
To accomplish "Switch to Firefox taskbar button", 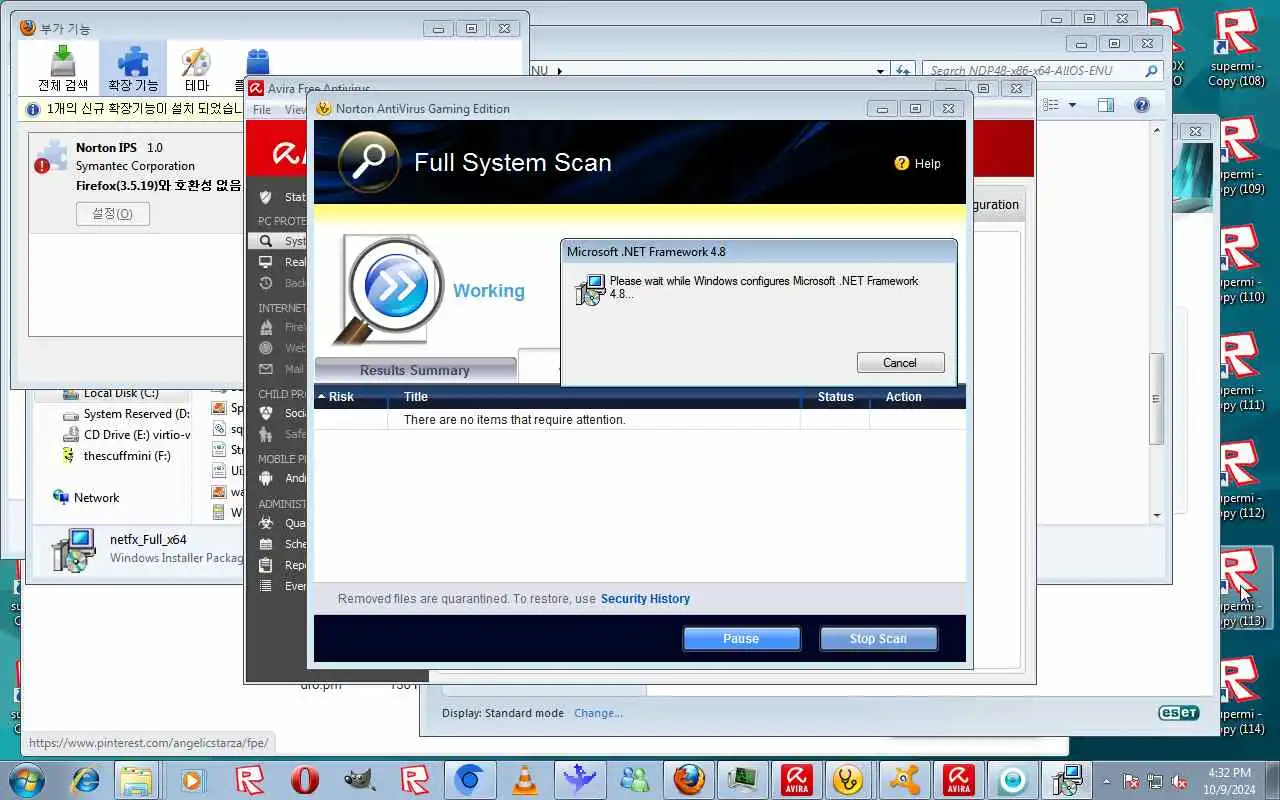I will (689, 780).
